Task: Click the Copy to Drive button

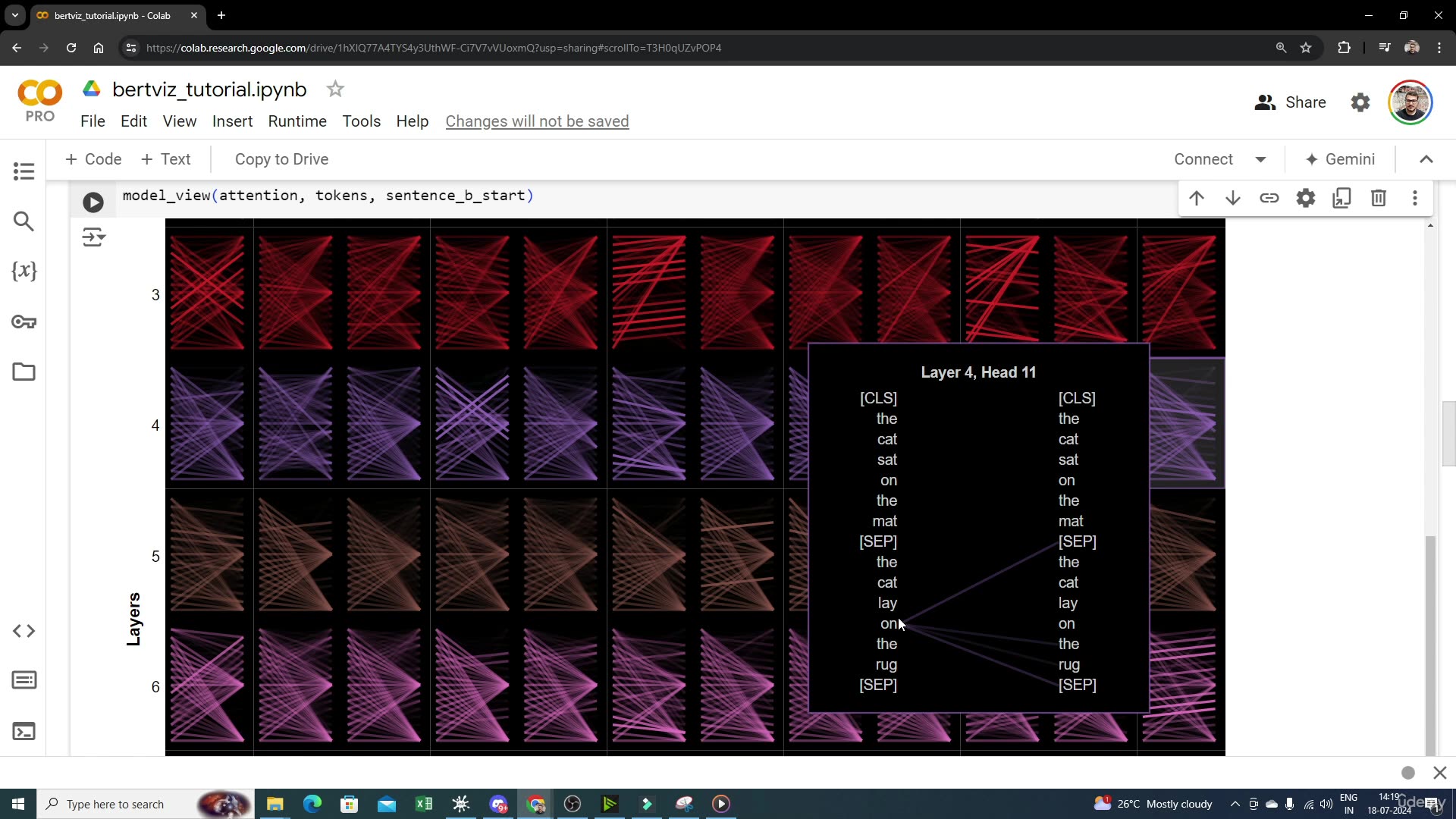Action: click(x=281, y=159)
